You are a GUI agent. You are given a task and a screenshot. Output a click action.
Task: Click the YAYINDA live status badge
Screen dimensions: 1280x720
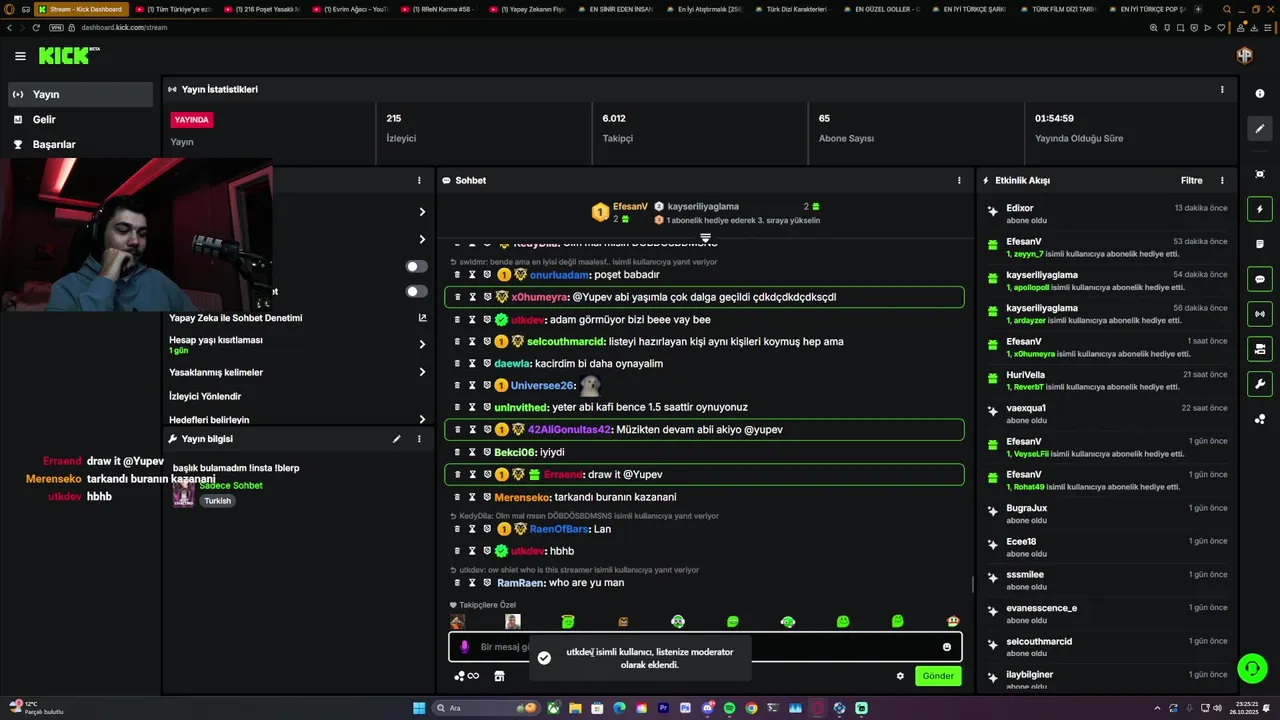(x=191, y=120)
